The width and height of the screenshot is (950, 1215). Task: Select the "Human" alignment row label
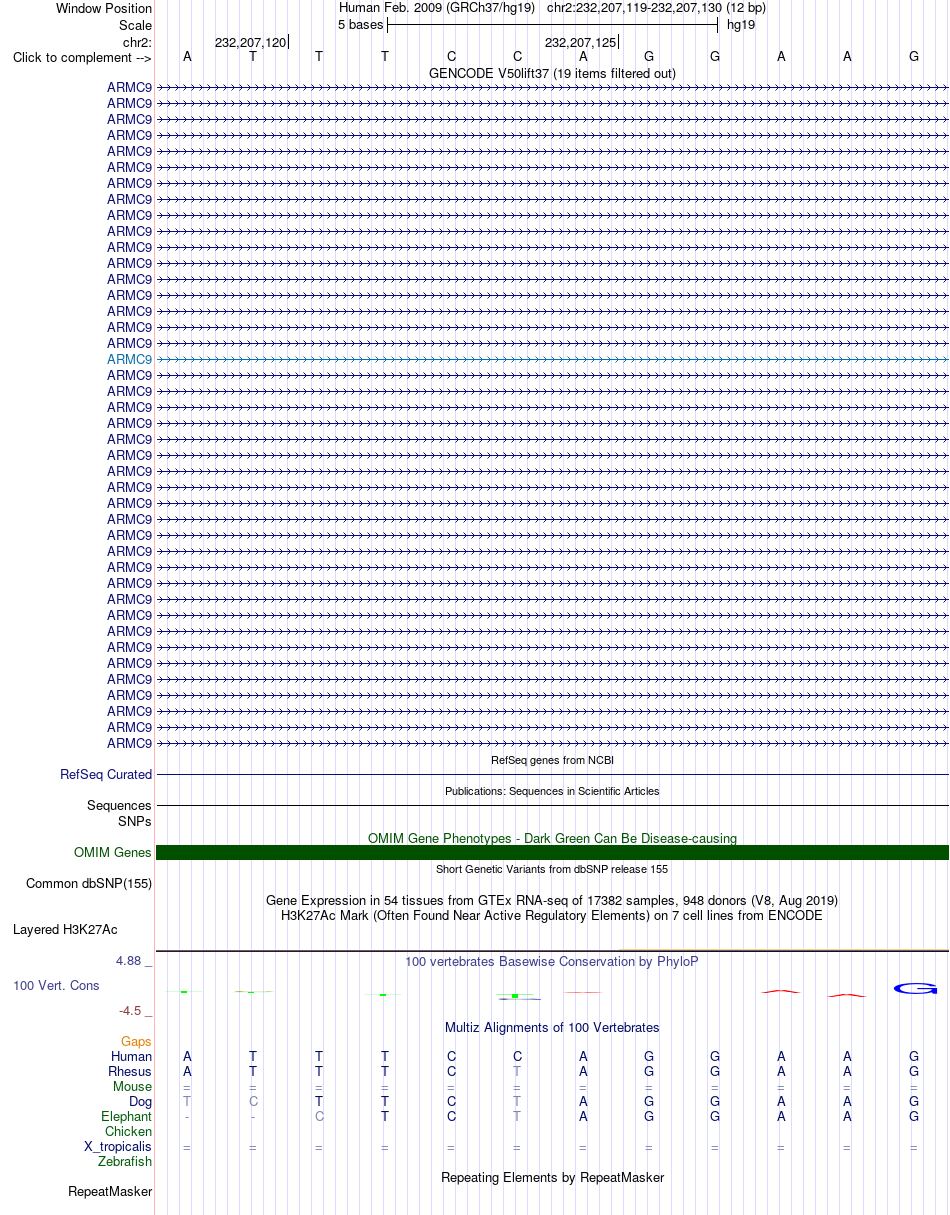point(131,1056)
